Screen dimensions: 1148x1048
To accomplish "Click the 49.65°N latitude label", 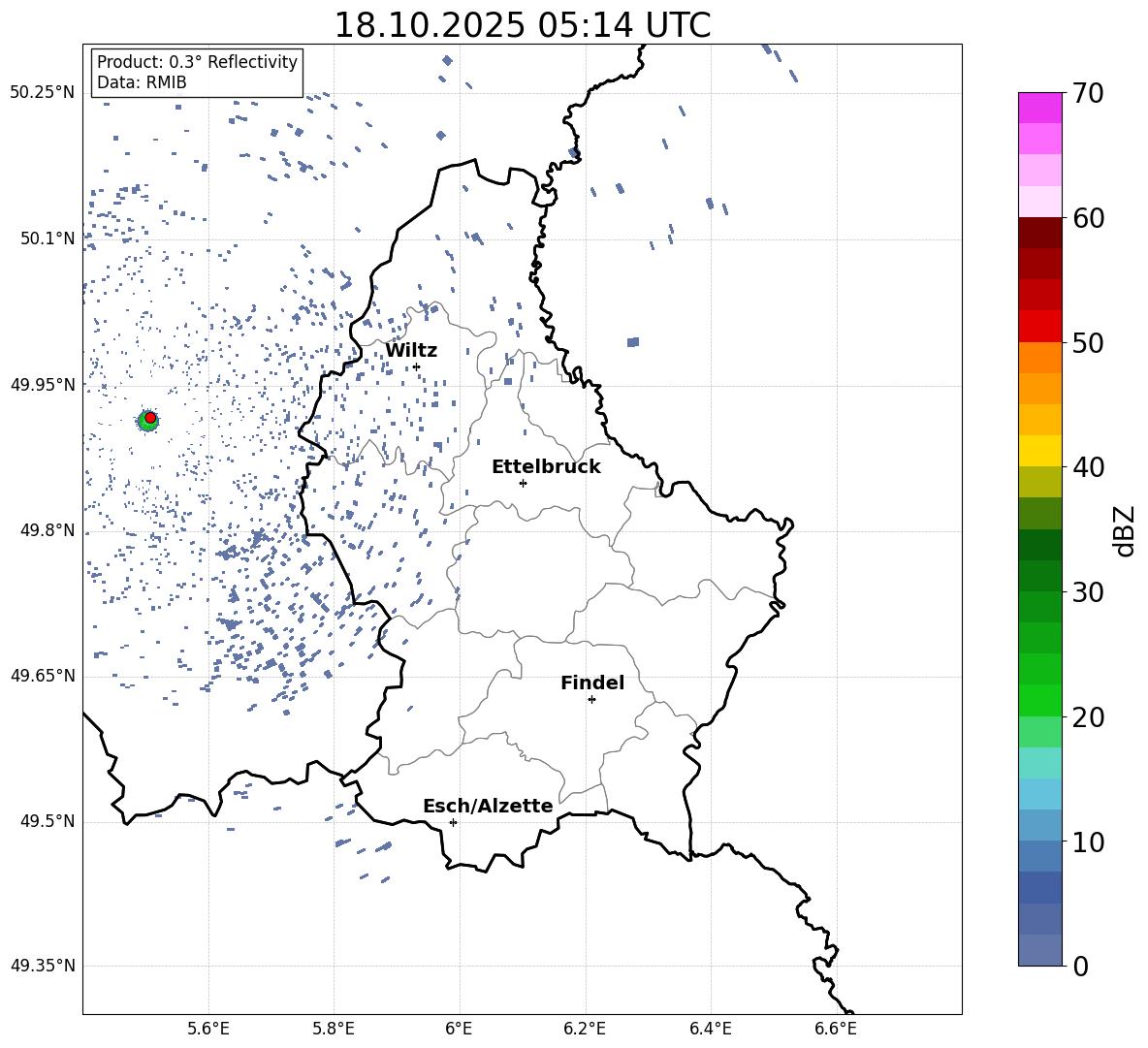I will [x=43, y=676].
